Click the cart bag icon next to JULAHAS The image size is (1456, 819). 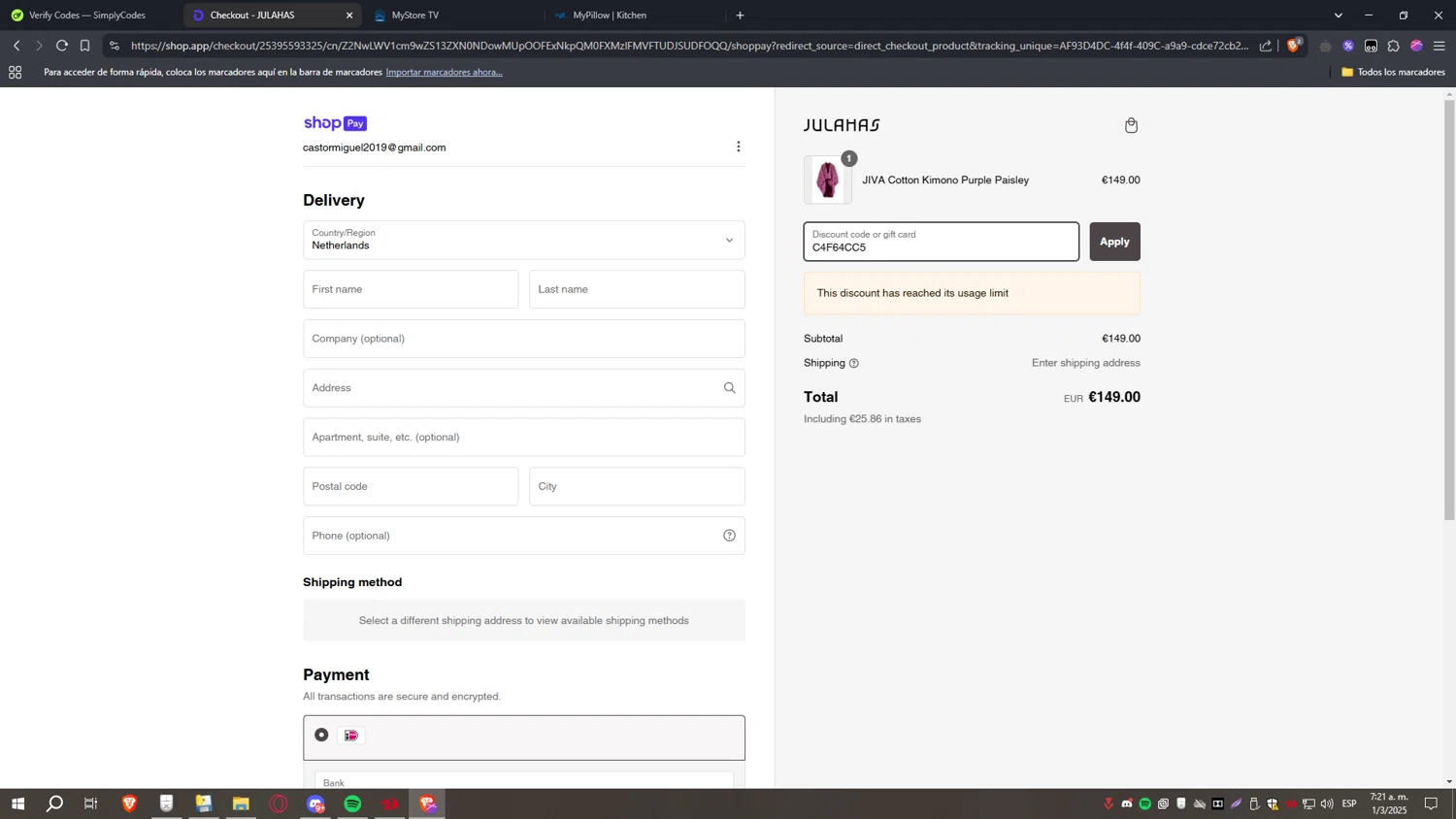pos(1131,125)
